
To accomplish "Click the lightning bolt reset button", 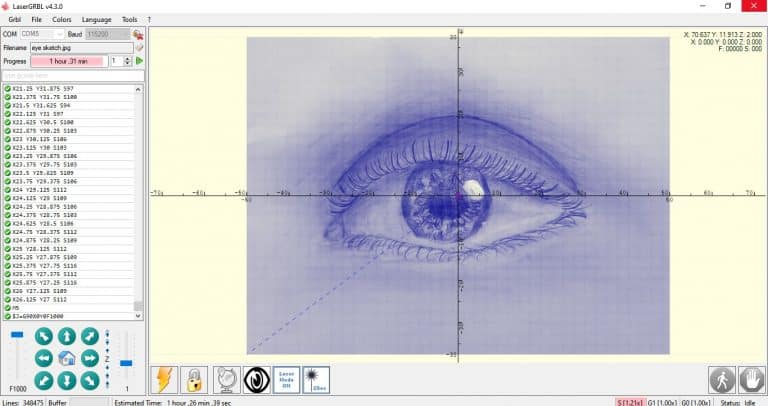I will pos(164,380).
